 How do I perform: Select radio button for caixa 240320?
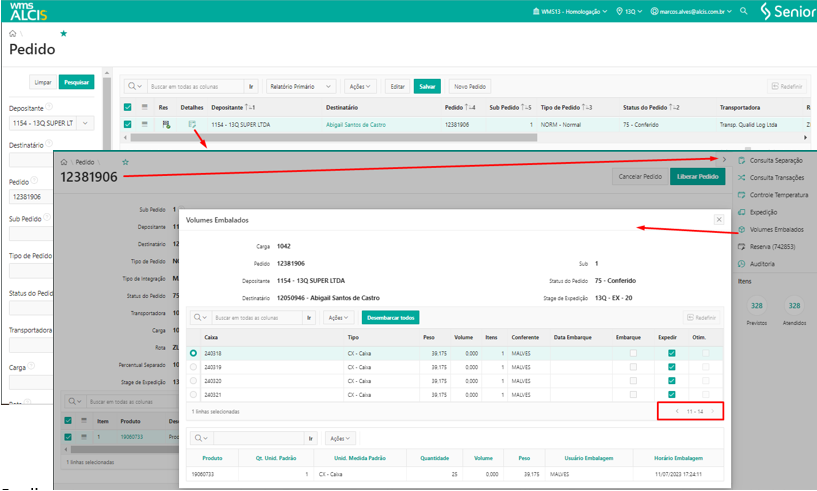[193, 380]
